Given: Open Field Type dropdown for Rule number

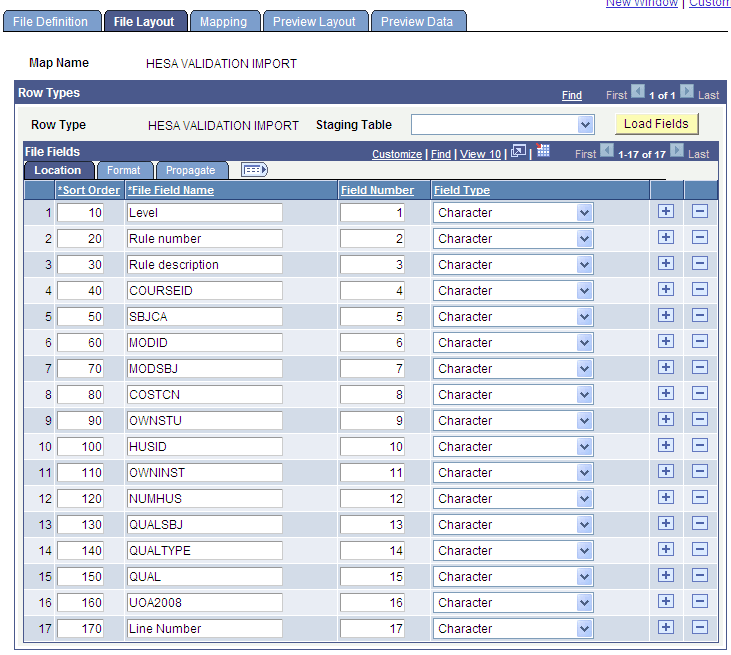Looking at the screenshot, I should click(584, 239).
